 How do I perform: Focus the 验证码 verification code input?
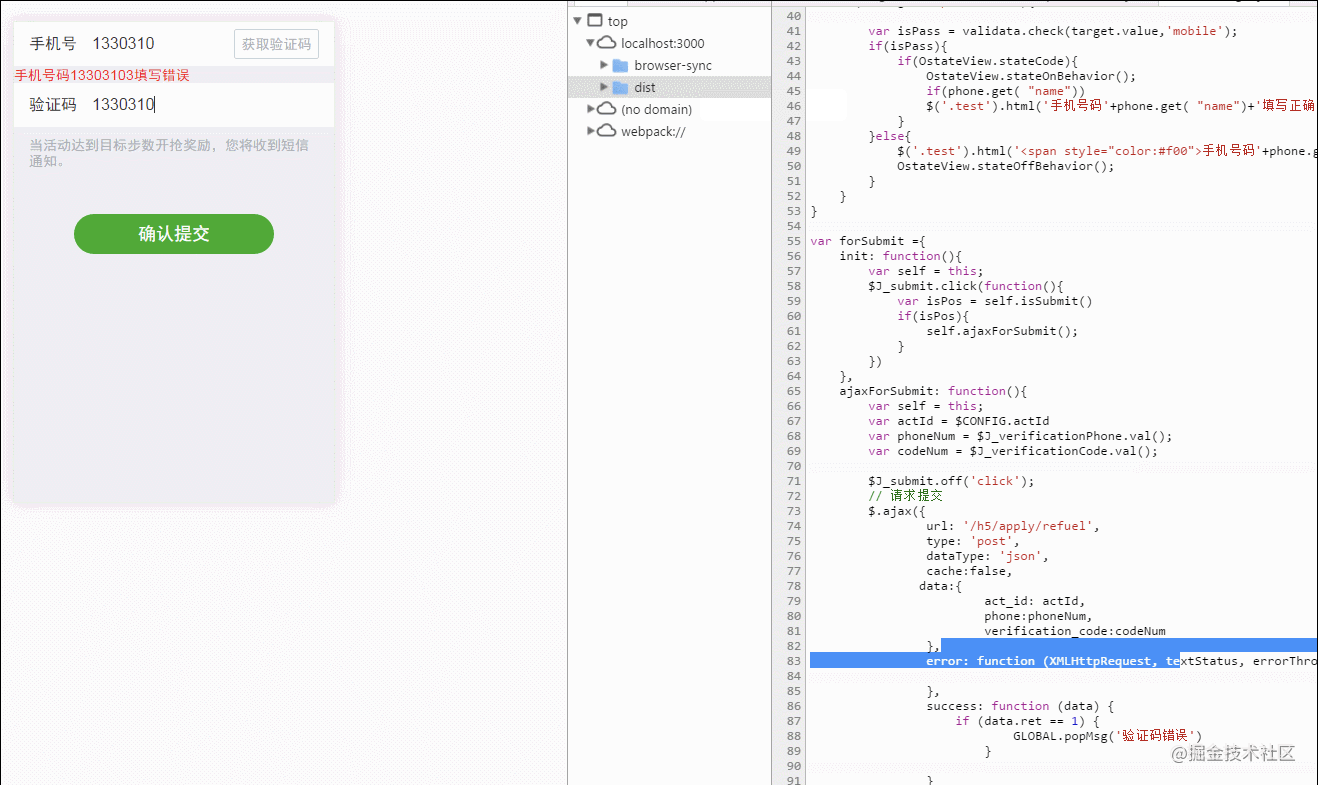coord(210,105)
